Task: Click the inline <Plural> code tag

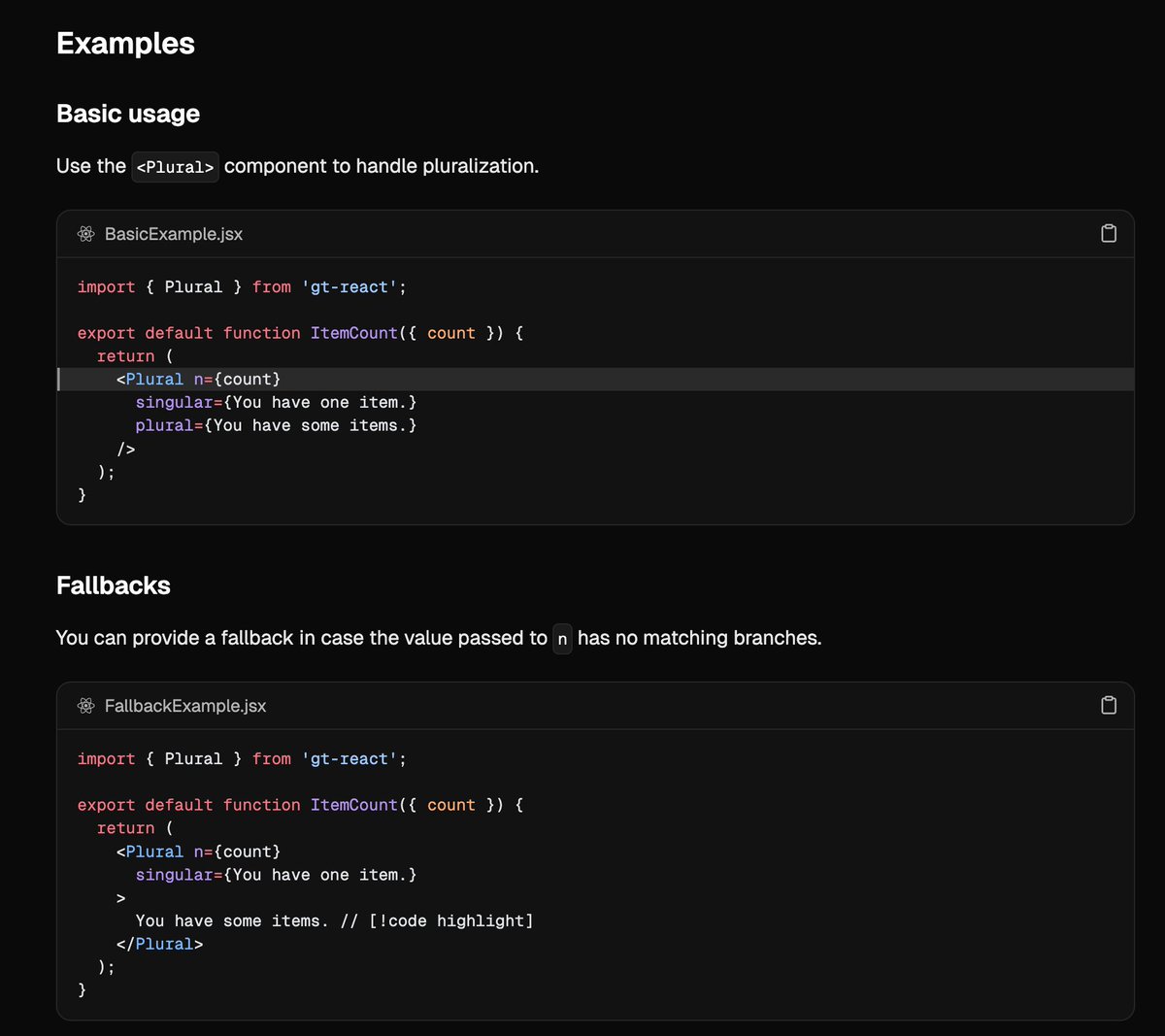Action: click(x=175, y=167)
